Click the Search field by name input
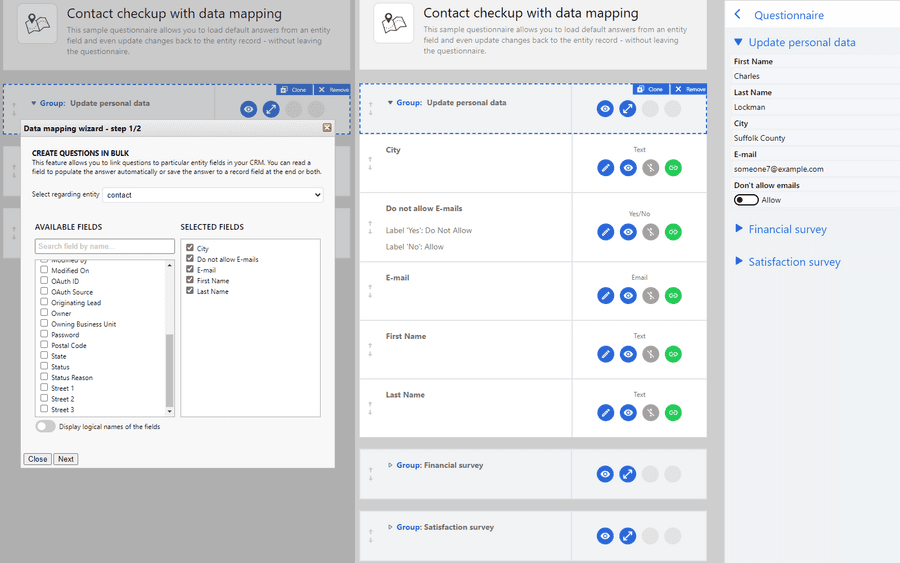 pyautogui.click(x=104, y=246)
